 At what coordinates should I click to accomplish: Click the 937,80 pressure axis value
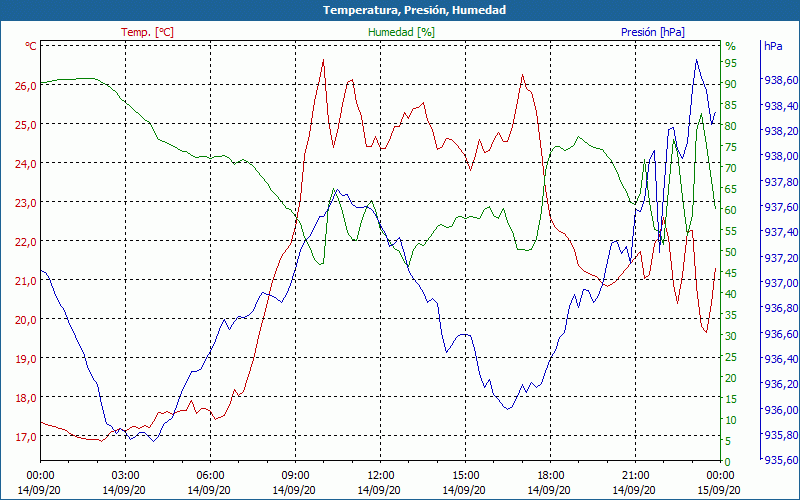point(781,182)
